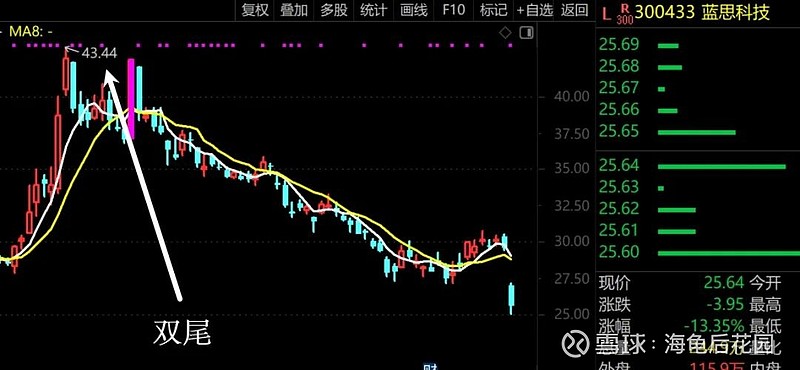Click the last gap-down candlestick near 25
This screenshot has height=370, width=800.
pos(511,299)
